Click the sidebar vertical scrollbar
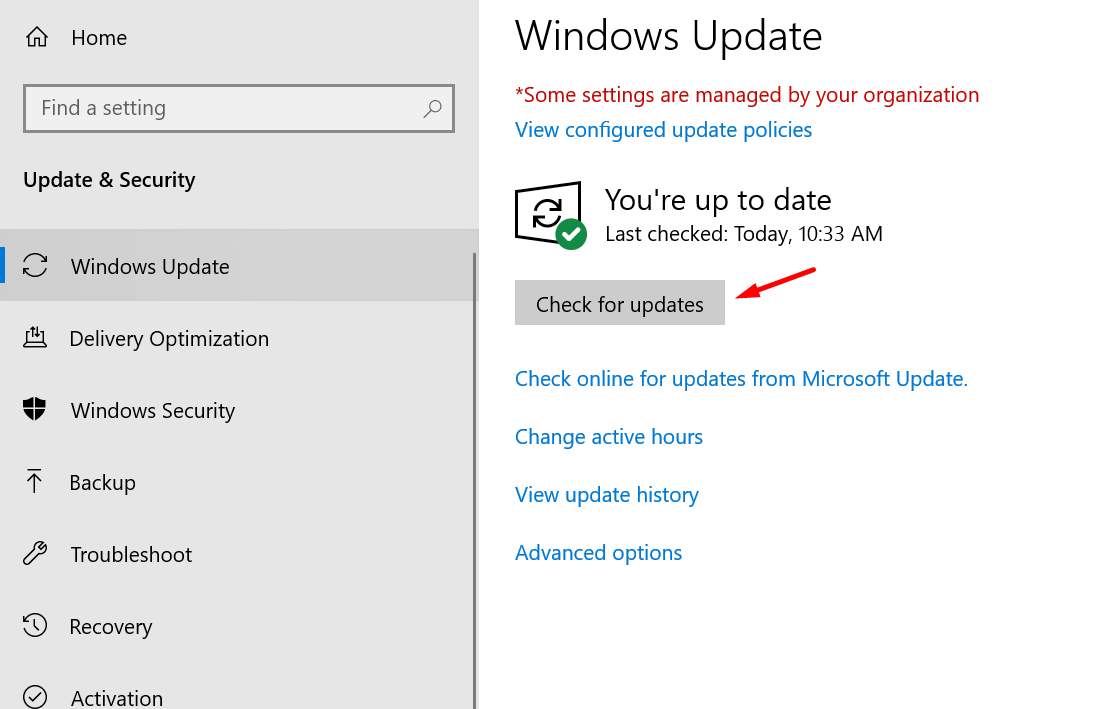The height and width of the screenshot is (709, 1102). (x=475, y=481)
